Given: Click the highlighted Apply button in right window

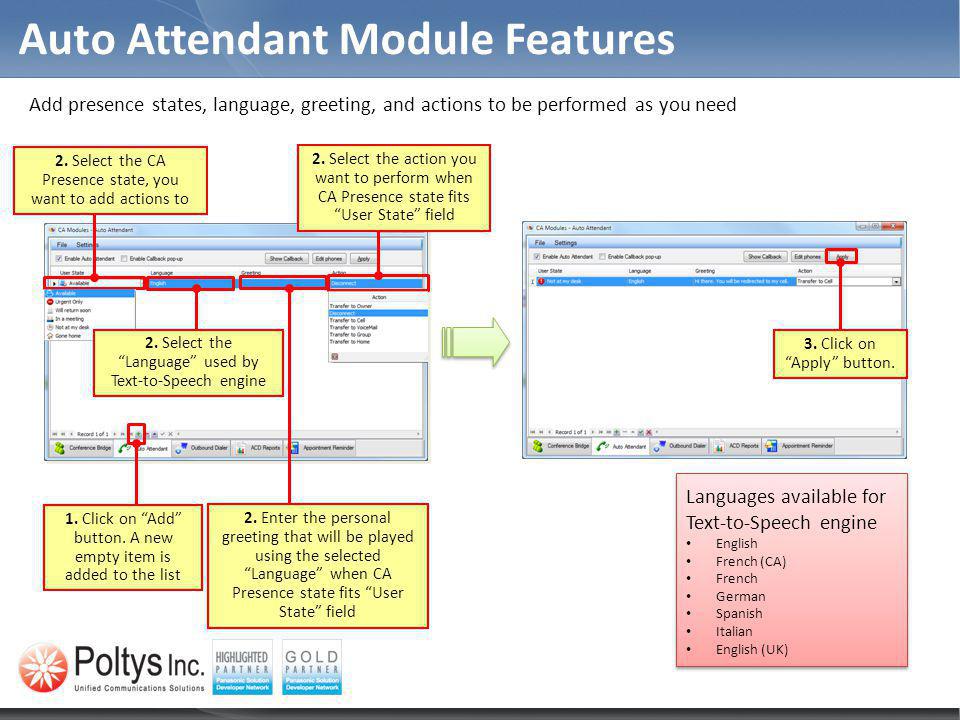Looking at the screenshot, I should [842, 257].
